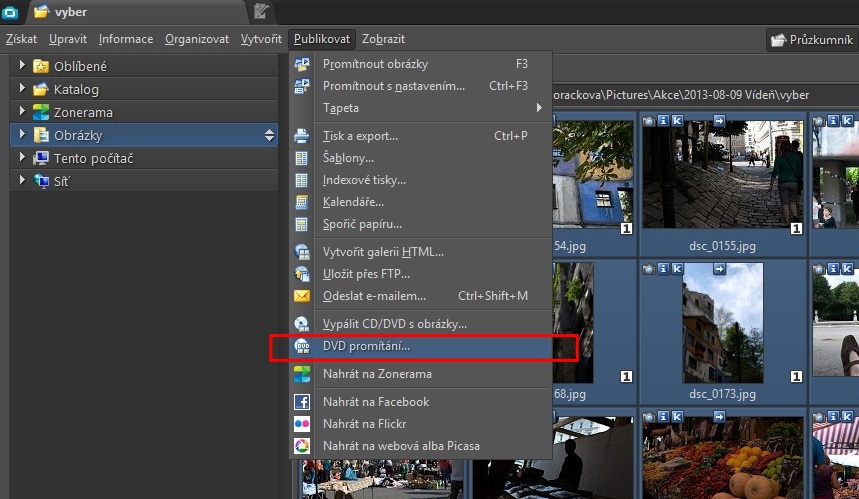
Task: Click the i badge on dsc_0155.jpg
Action: pyautogui.click(x=663, y=121)
